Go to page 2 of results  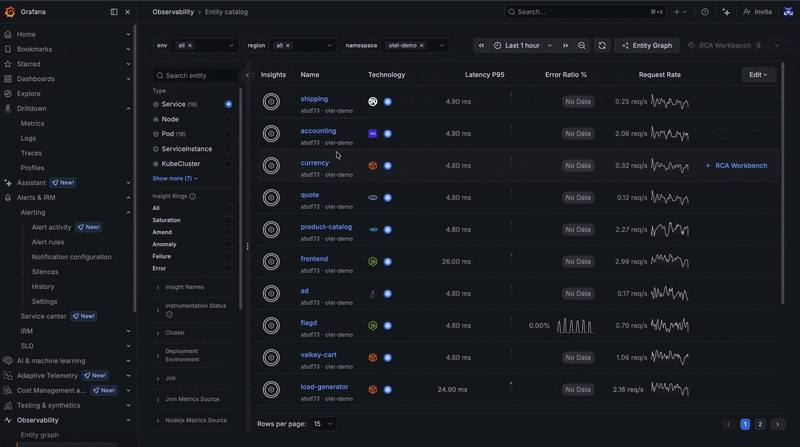pos(760,424)
